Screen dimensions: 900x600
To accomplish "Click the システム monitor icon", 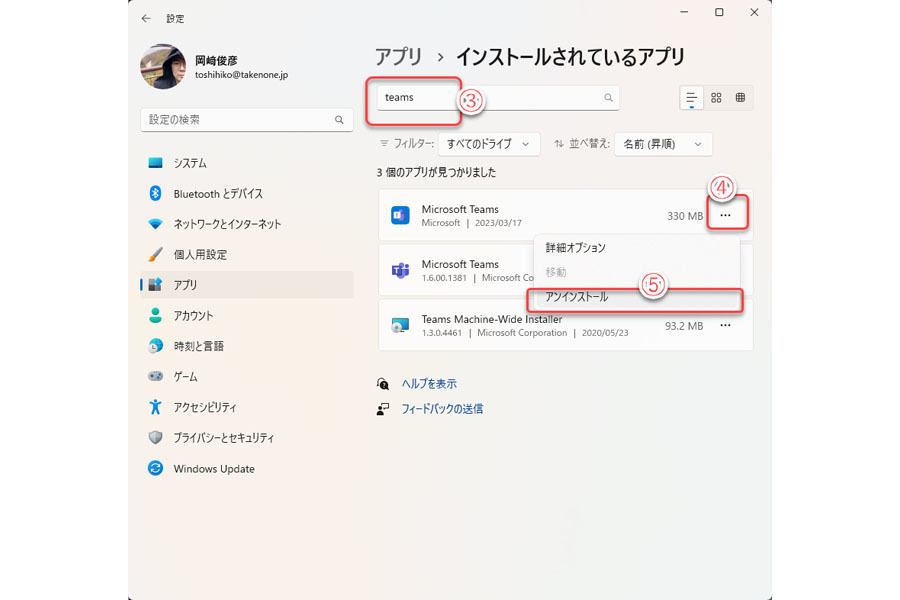I will coord(156,163).
